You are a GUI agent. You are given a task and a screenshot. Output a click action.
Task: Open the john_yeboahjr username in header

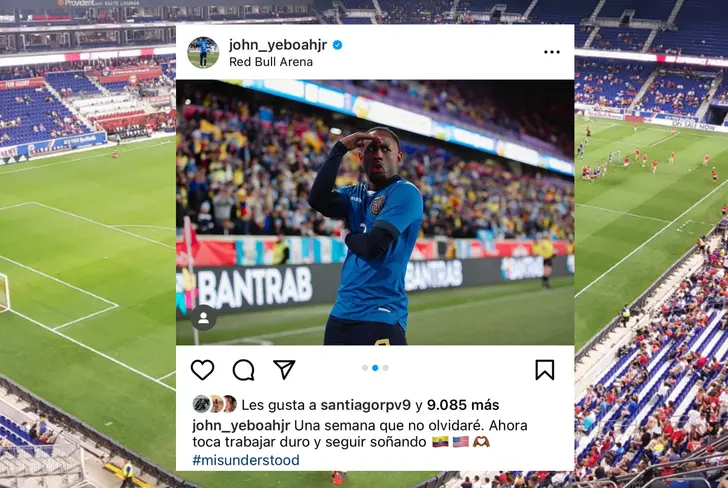pyautogui.click(x=278, y=45)
